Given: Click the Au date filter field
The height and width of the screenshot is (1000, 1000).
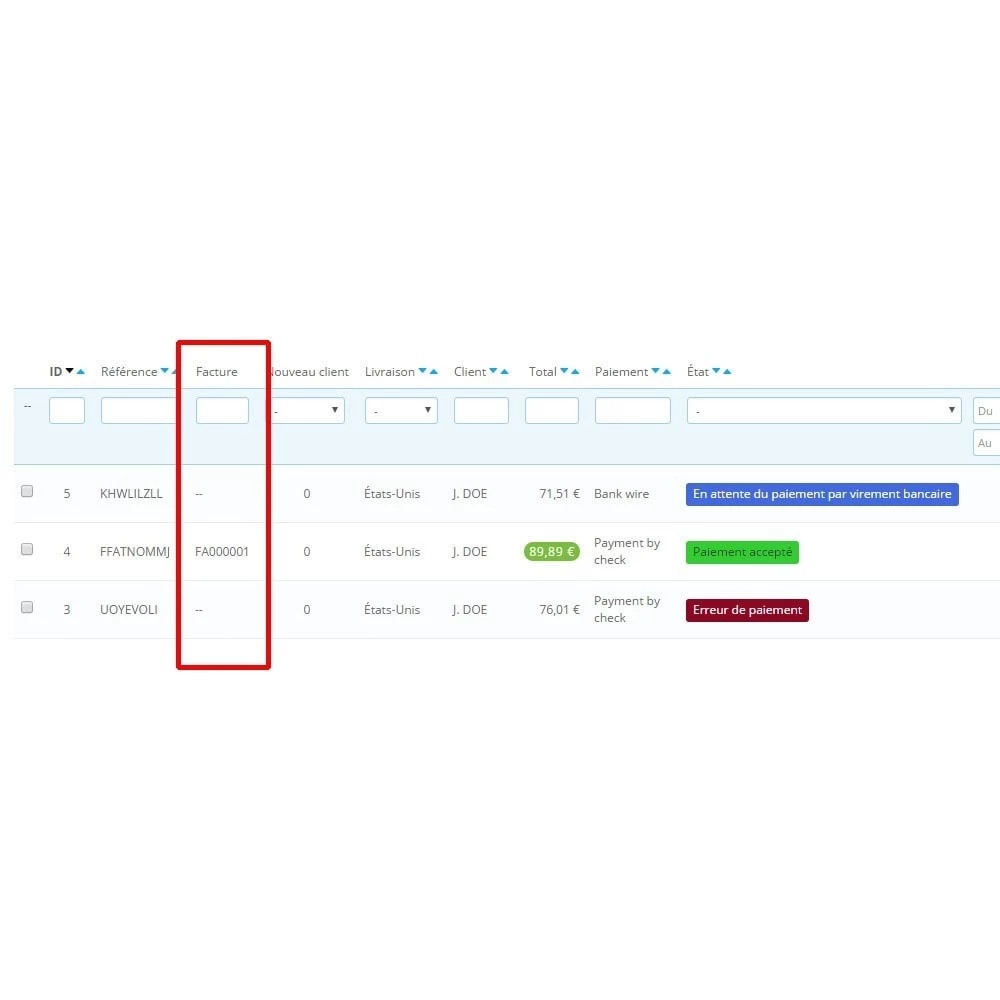Looking at the screenshot, I should pos(987,443).
